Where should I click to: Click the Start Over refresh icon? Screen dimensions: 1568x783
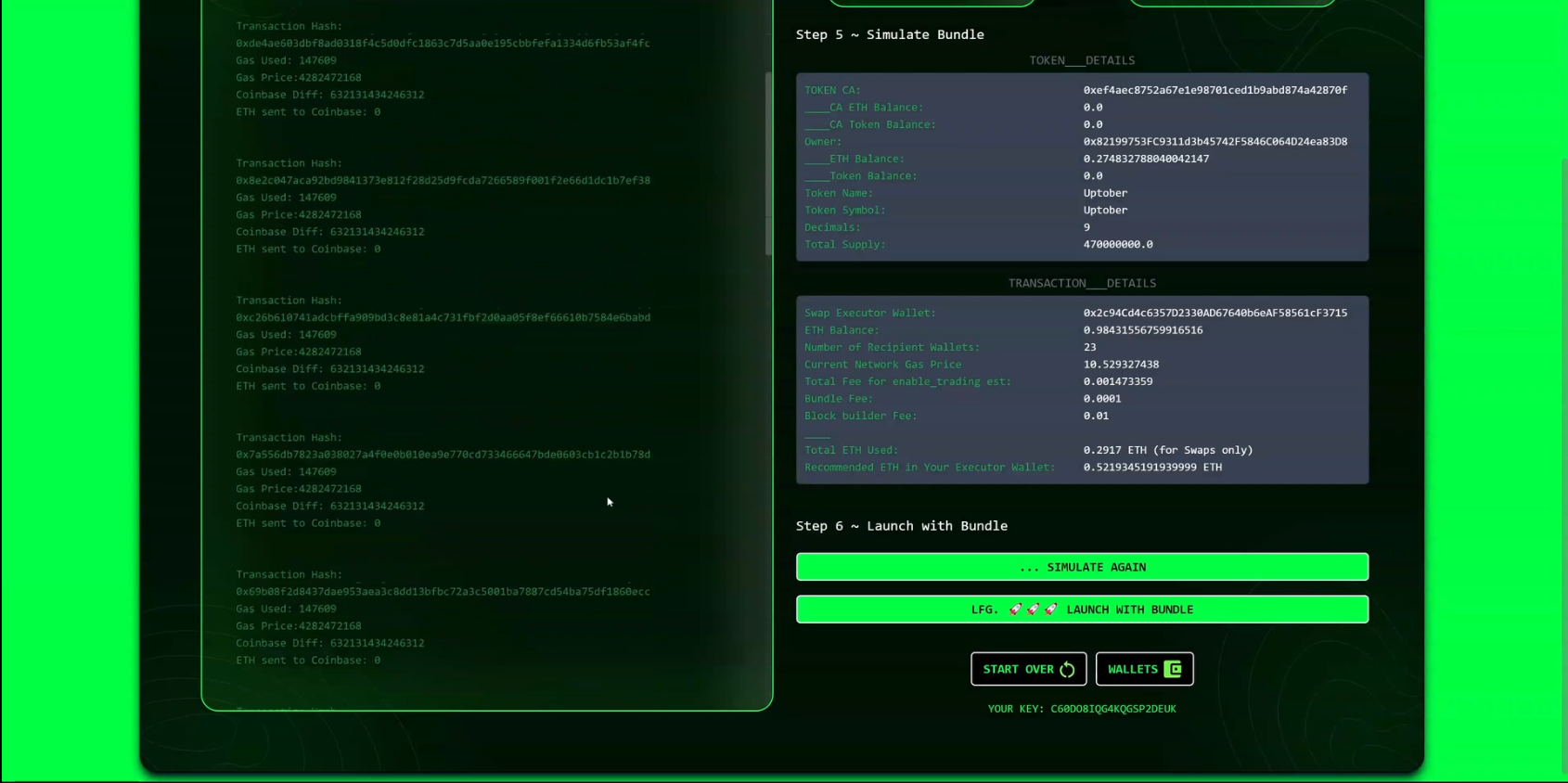(1067, 669)
